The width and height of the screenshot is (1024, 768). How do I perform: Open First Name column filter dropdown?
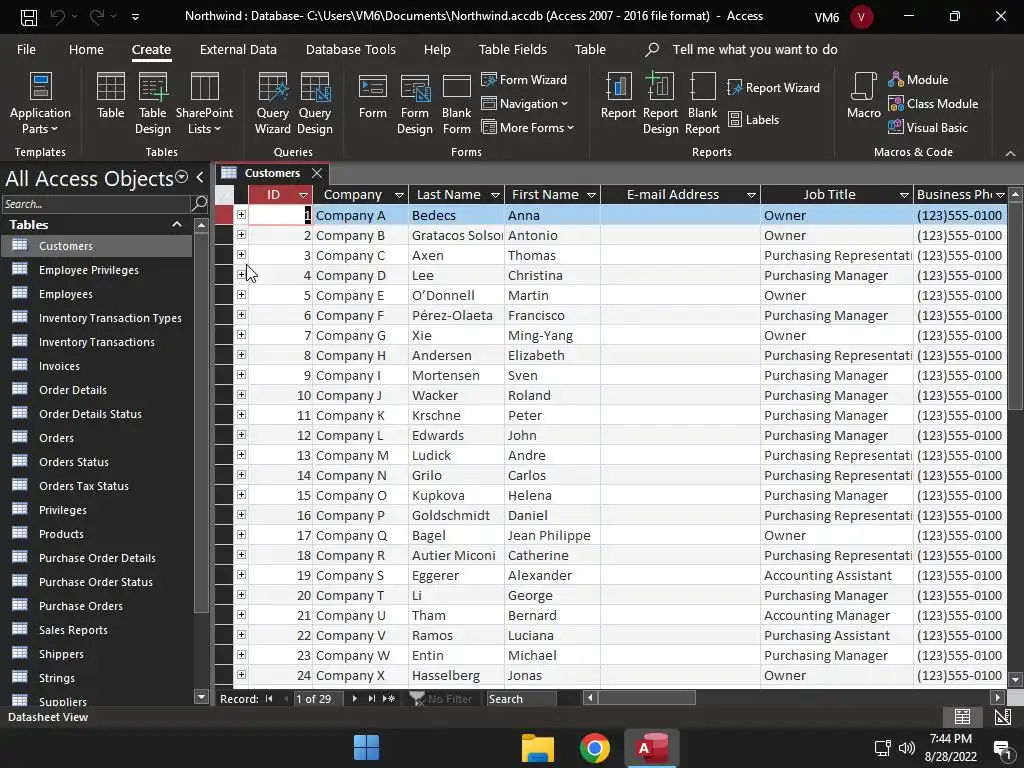pyautogui.click(x=591, y=195)
